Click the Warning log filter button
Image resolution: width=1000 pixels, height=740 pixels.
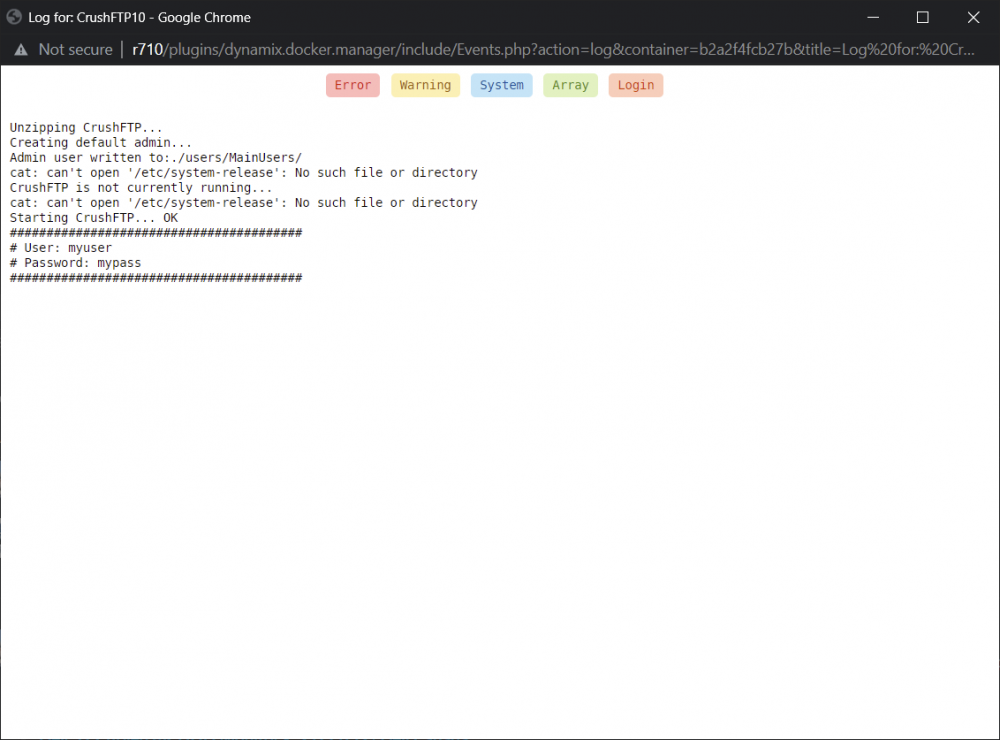tap(425, 85)
